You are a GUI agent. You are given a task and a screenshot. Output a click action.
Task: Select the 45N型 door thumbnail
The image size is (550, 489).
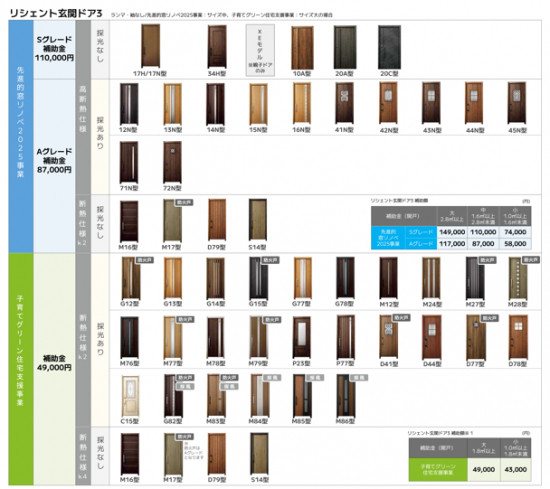pos(517,103)
